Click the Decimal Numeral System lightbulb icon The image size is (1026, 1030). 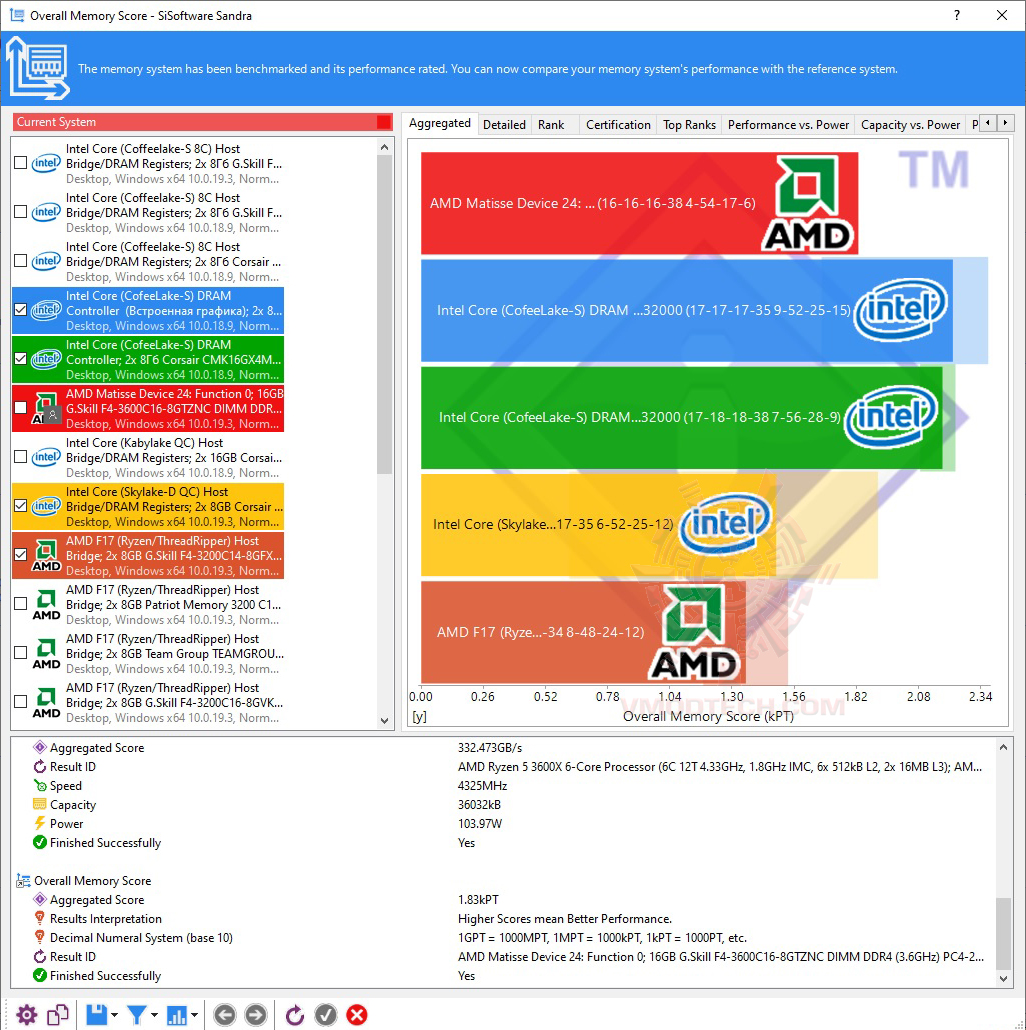(x=40, y=937)
